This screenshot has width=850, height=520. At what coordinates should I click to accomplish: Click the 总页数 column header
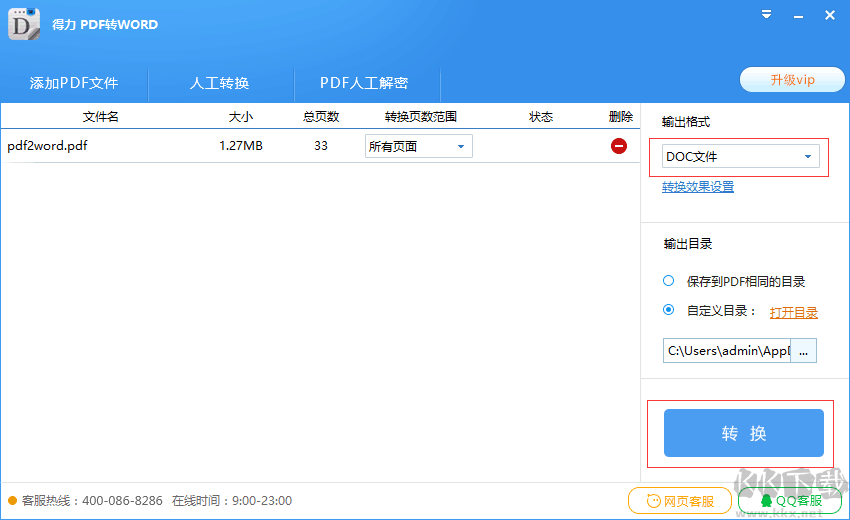point(321,117)
